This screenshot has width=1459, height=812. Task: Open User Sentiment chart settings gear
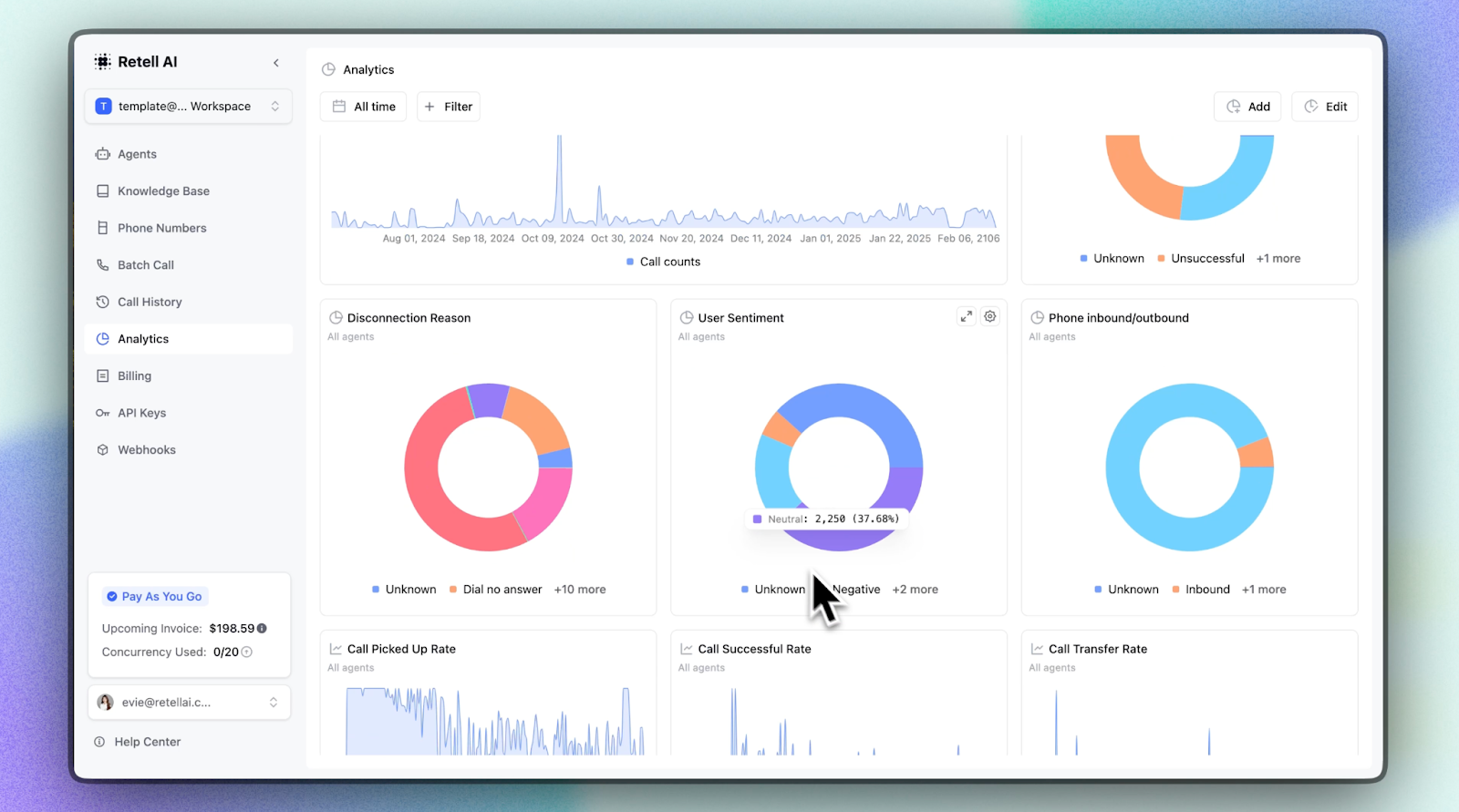pos(990,316)
